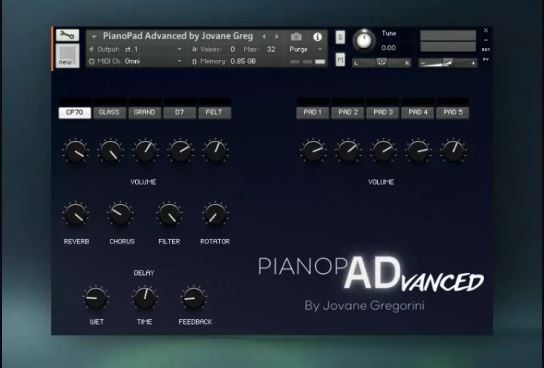Click the REVERB knob
This screenshot has width=544, height=368.
[x=76, y=214]
